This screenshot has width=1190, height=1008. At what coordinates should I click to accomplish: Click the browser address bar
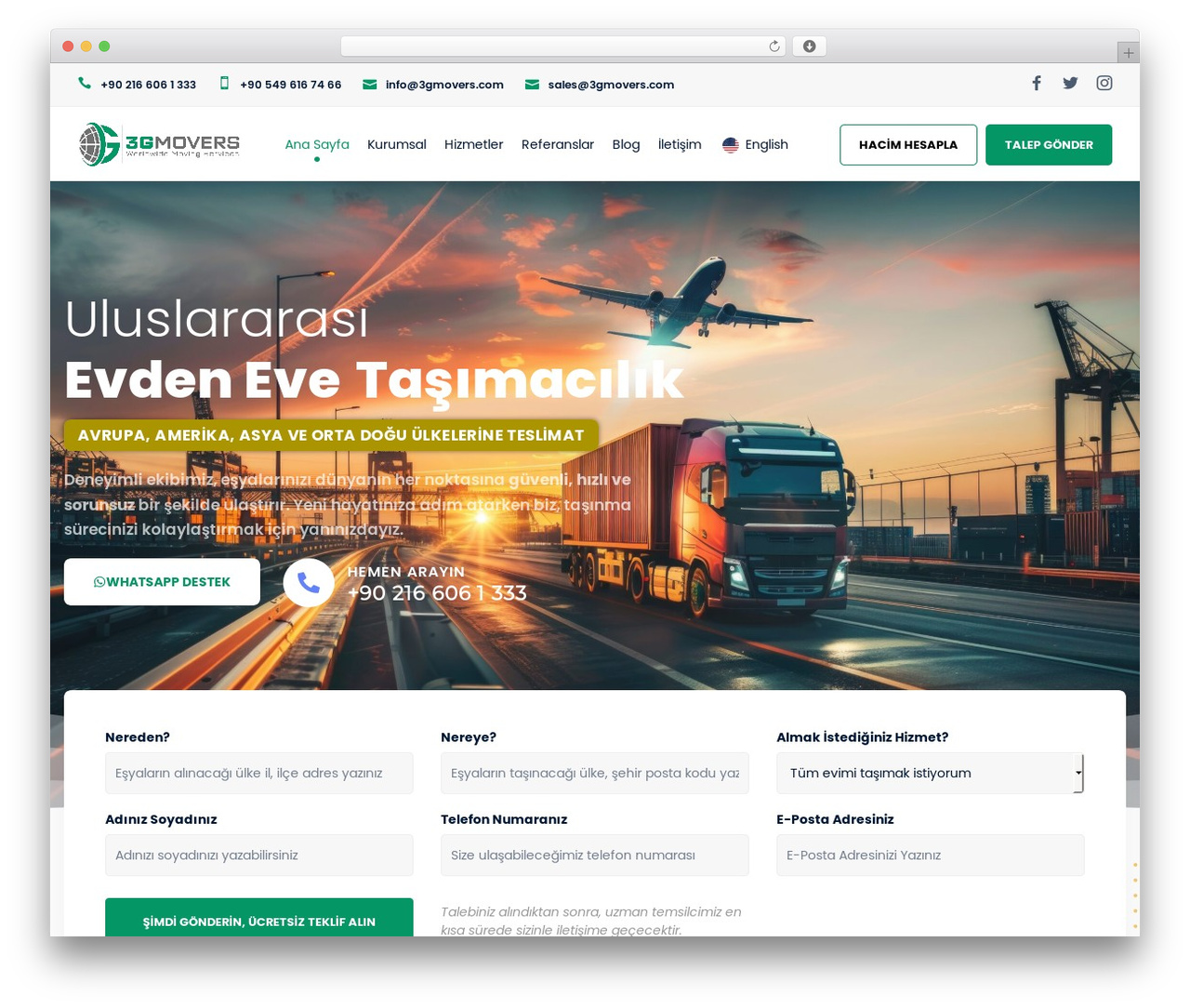(x=562, y=46)
